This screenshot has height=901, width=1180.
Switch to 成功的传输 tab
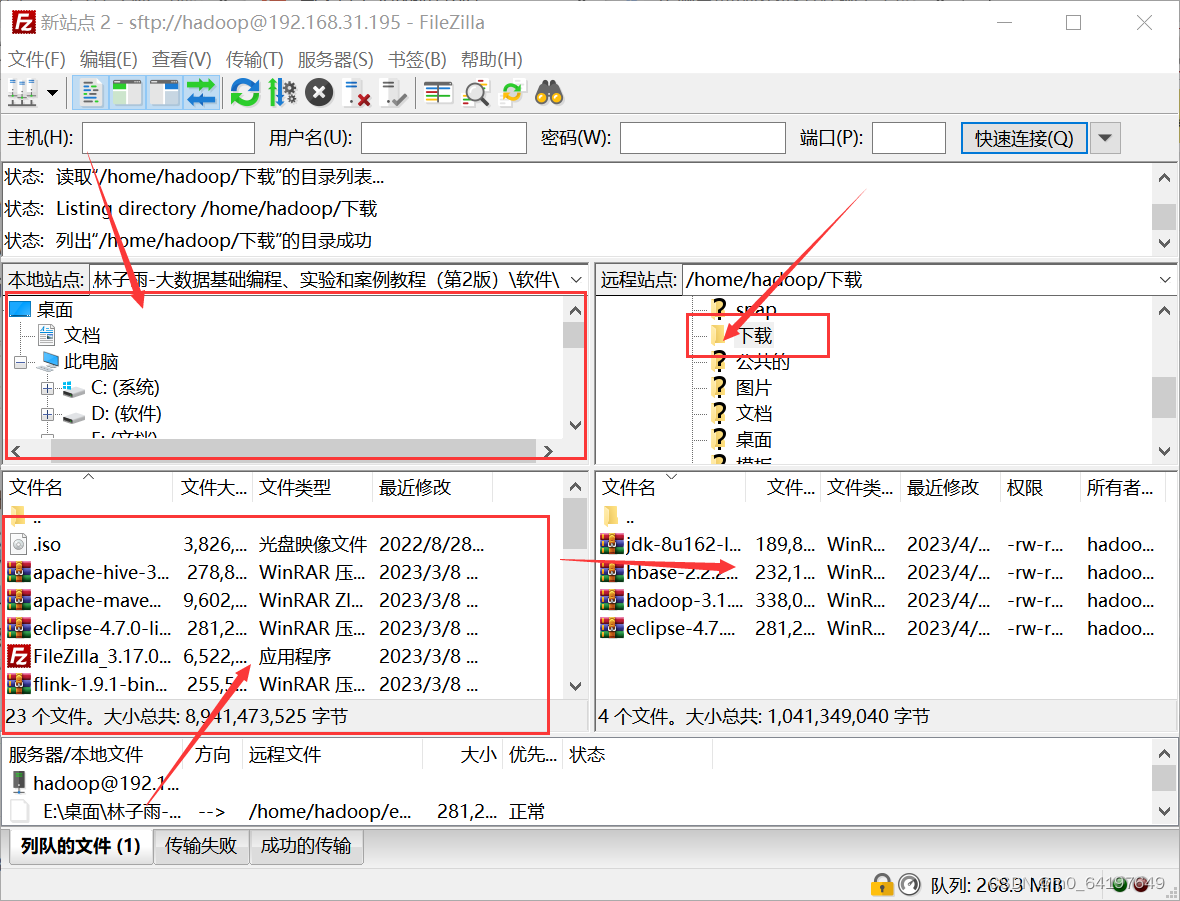click(306, 846)
